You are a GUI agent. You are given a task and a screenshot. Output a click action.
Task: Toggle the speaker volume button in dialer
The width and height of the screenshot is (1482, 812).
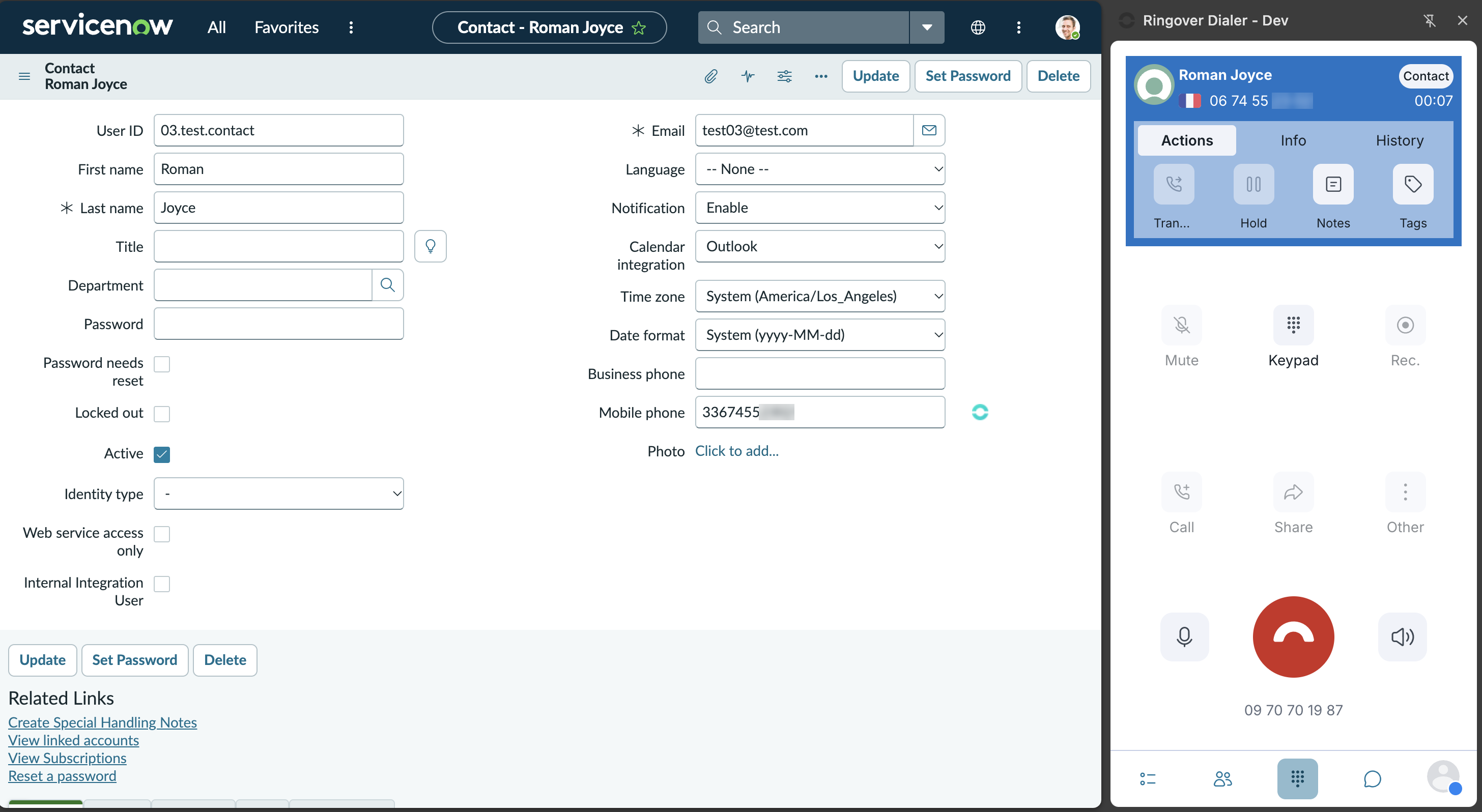pos(1402,636)
